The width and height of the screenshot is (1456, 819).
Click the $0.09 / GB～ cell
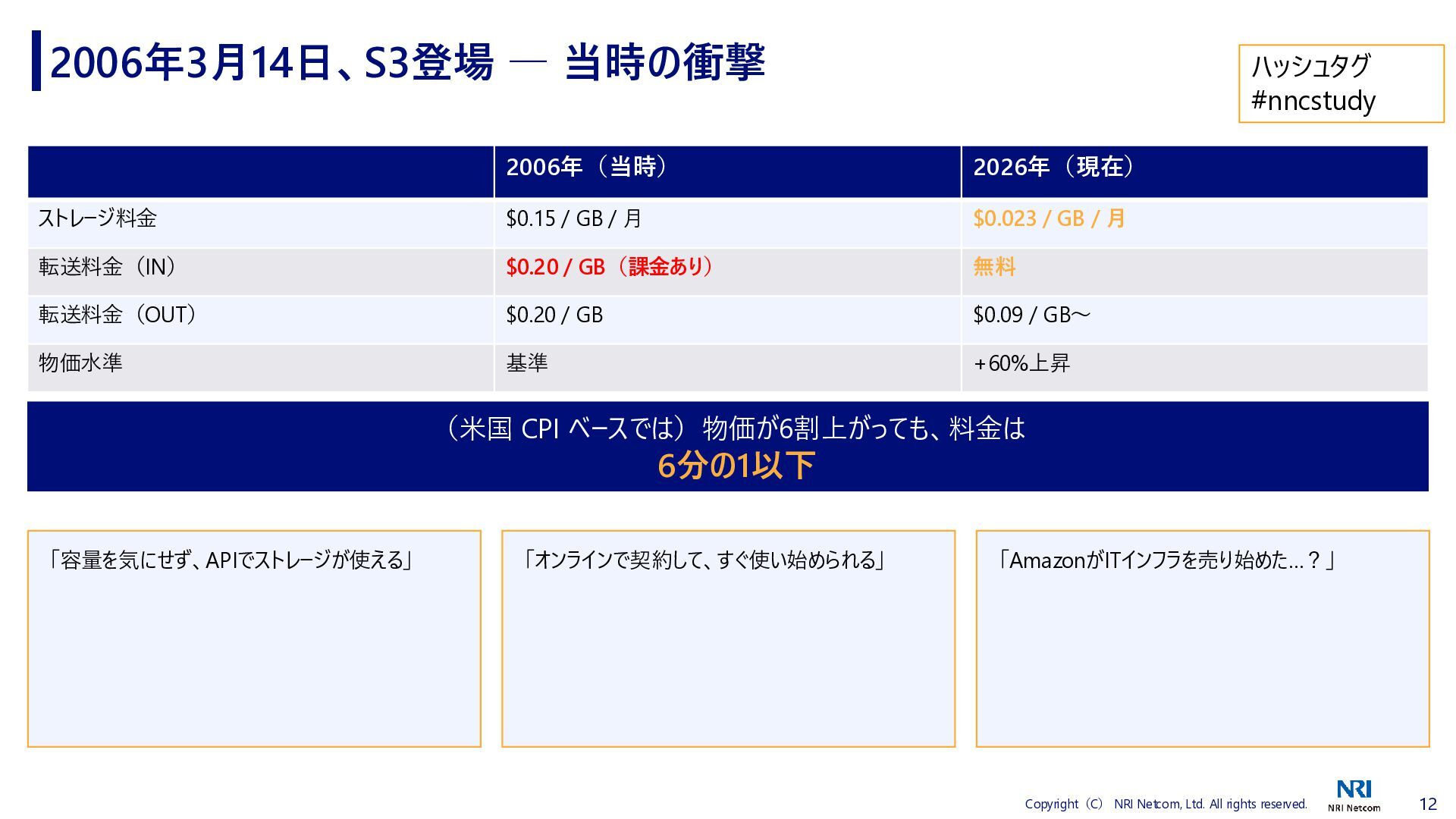click(x=1031, y=315)
